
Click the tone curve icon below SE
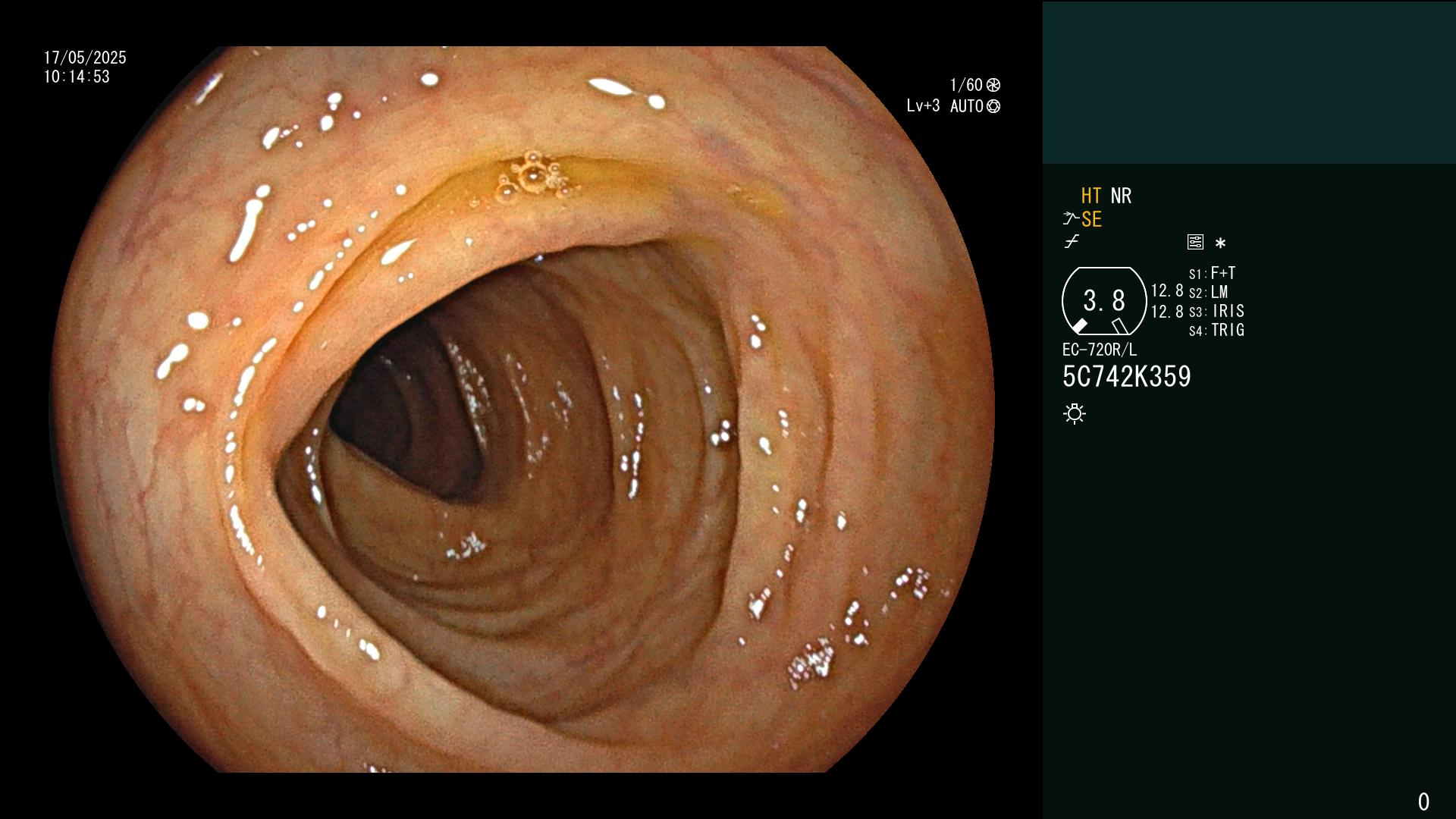(1072, 242)
